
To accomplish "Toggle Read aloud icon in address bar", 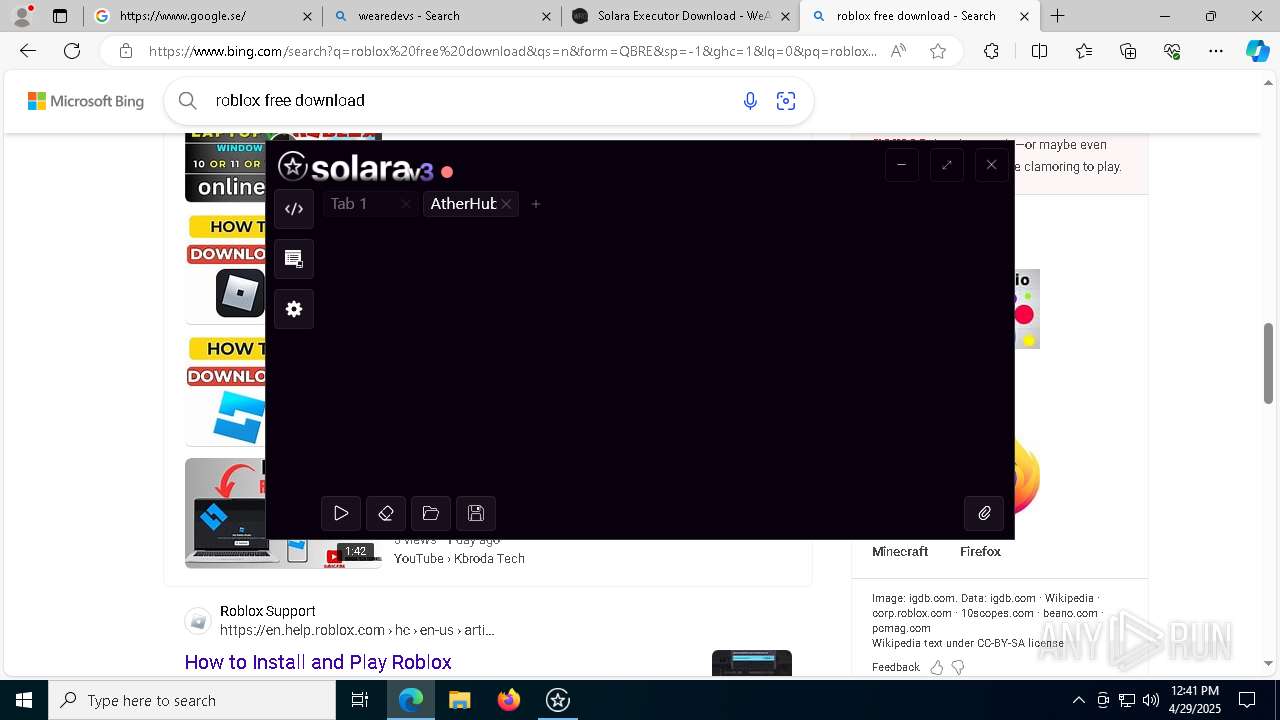I will pos(898,51).
